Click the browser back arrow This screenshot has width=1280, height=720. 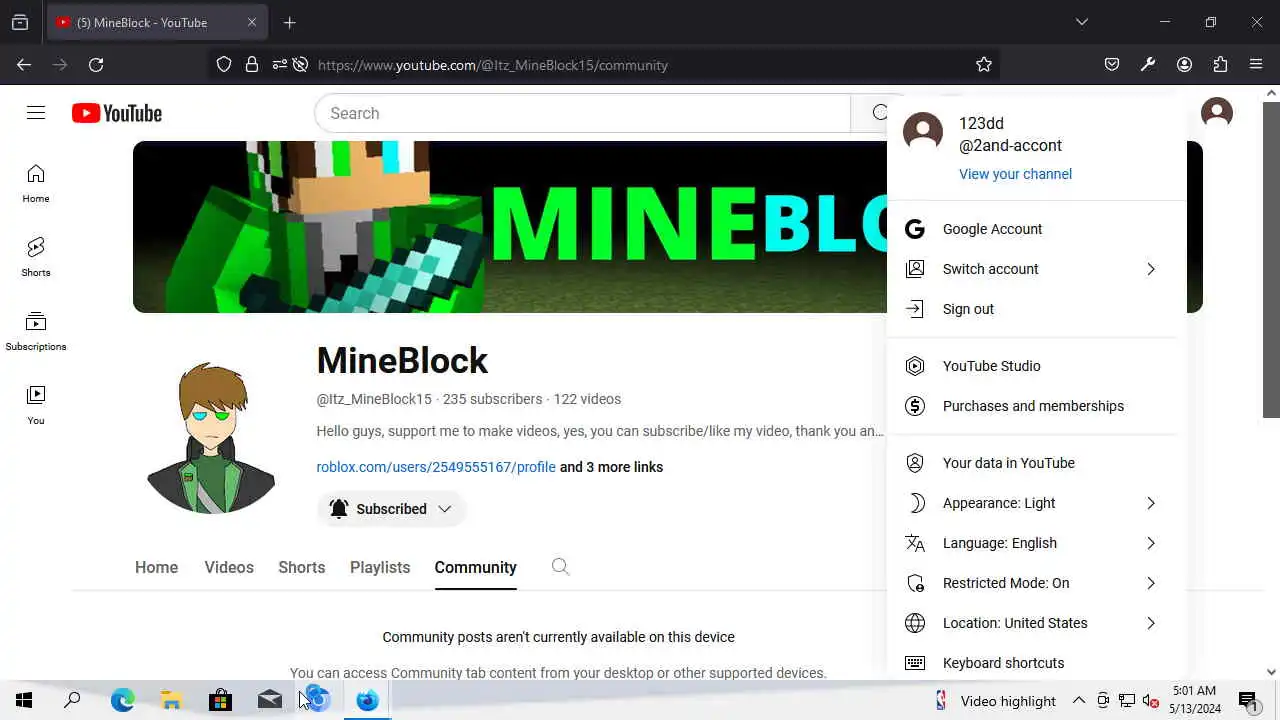tap(24, 64)
